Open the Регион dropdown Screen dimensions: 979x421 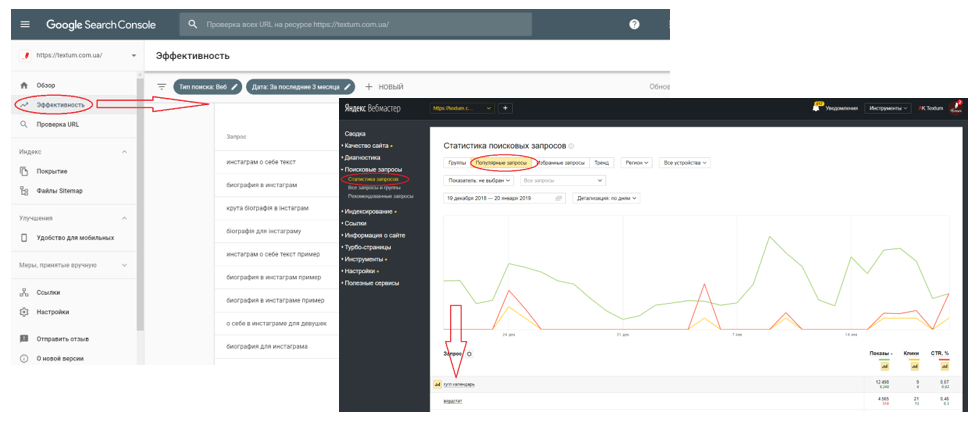pyautogui.click(x=637, y=162)
